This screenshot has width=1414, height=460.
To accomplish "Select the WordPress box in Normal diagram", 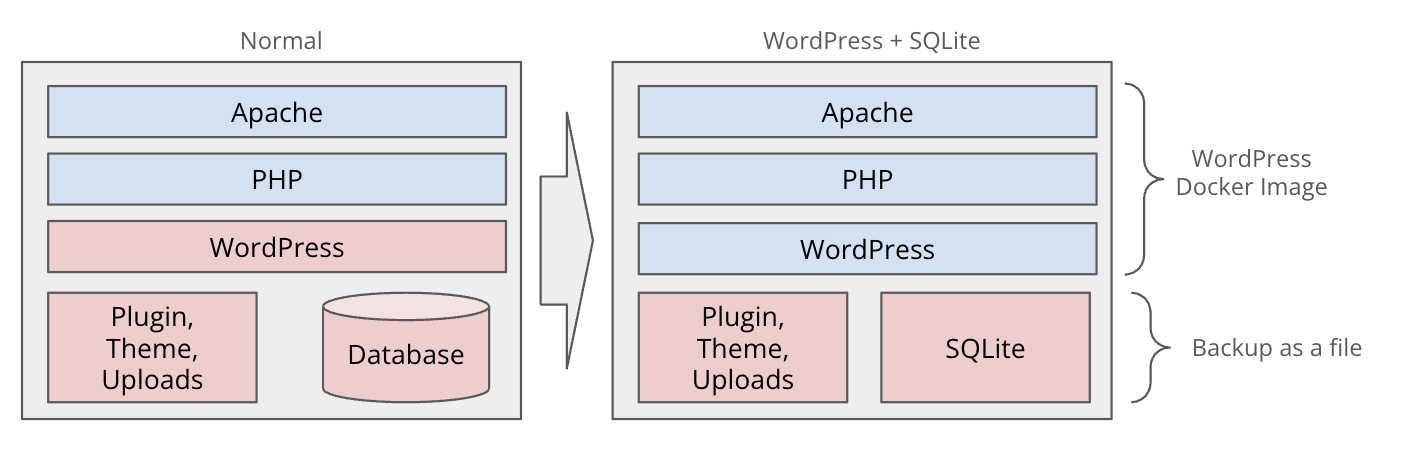I will coord(277,247).
